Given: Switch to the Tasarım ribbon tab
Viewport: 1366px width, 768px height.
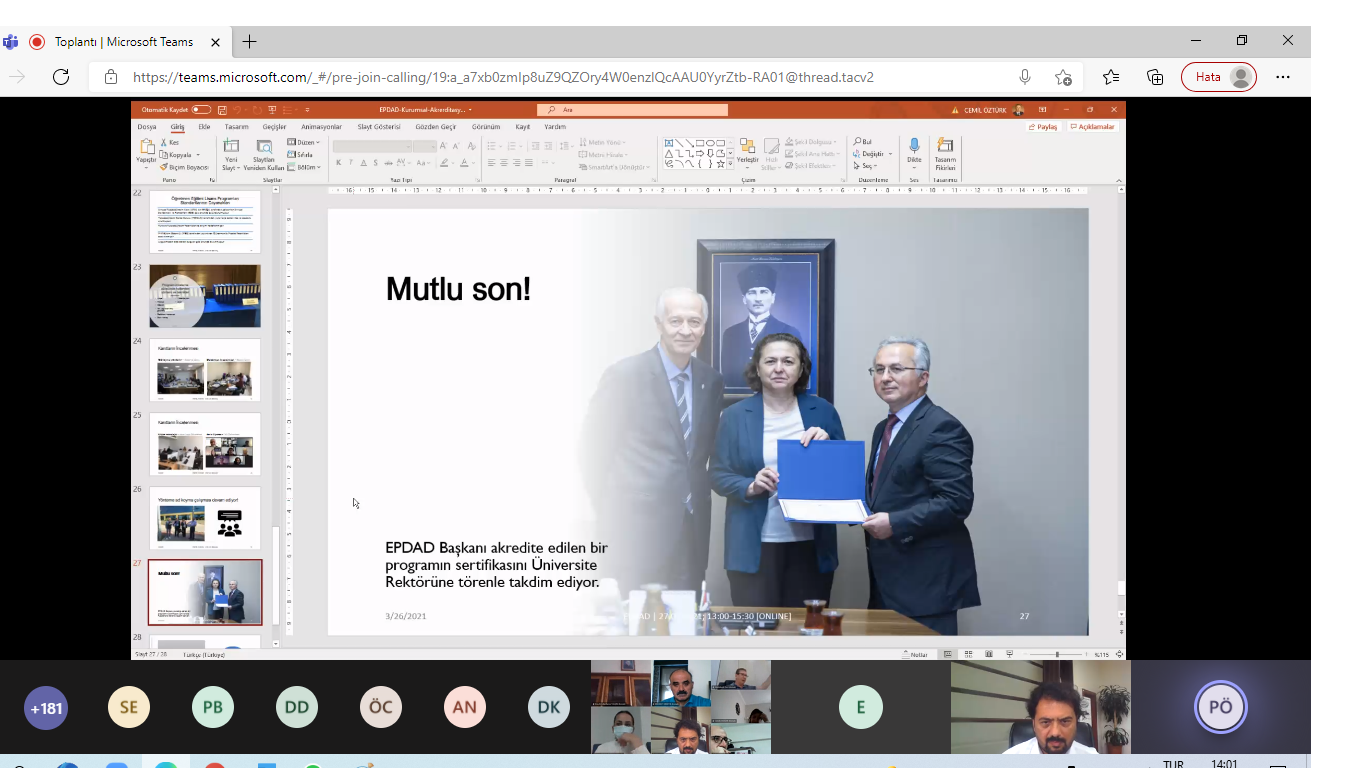Looking at the screenshot, I should pos(236,127).
